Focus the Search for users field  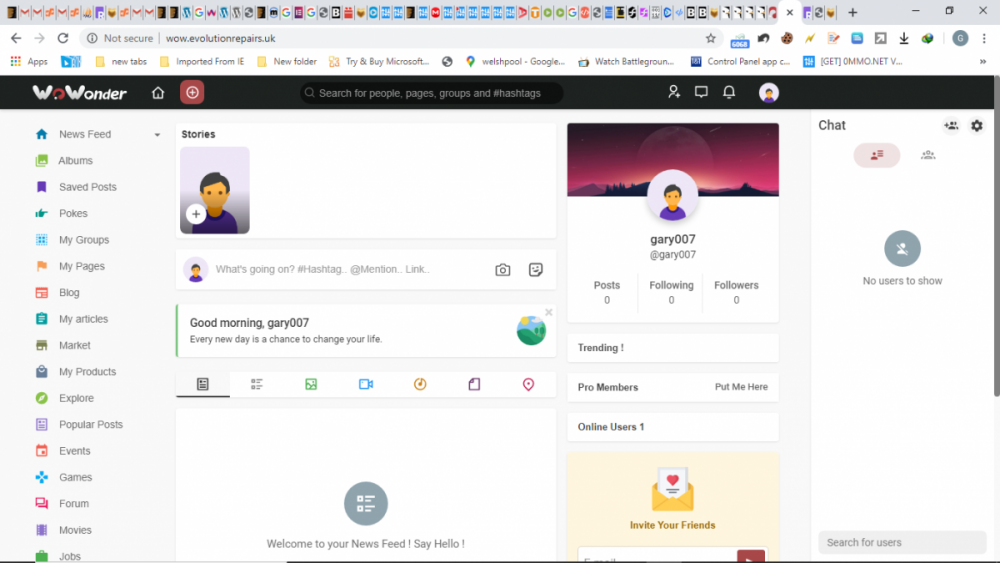coord(902,543)
